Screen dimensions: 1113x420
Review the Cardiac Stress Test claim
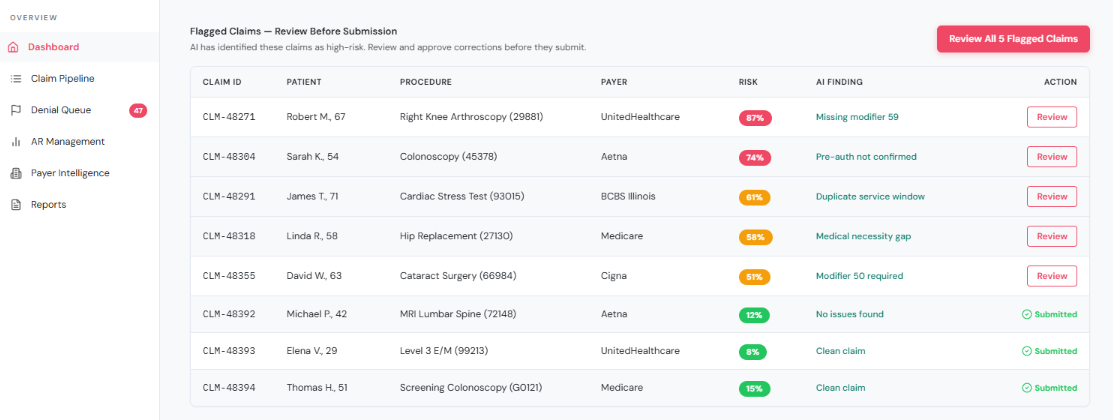(x=1051, y=197)
